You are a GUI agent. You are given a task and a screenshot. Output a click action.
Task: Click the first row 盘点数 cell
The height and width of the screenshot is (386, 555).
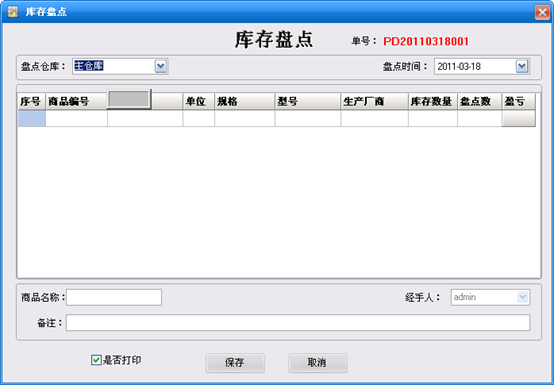[479, 119]
